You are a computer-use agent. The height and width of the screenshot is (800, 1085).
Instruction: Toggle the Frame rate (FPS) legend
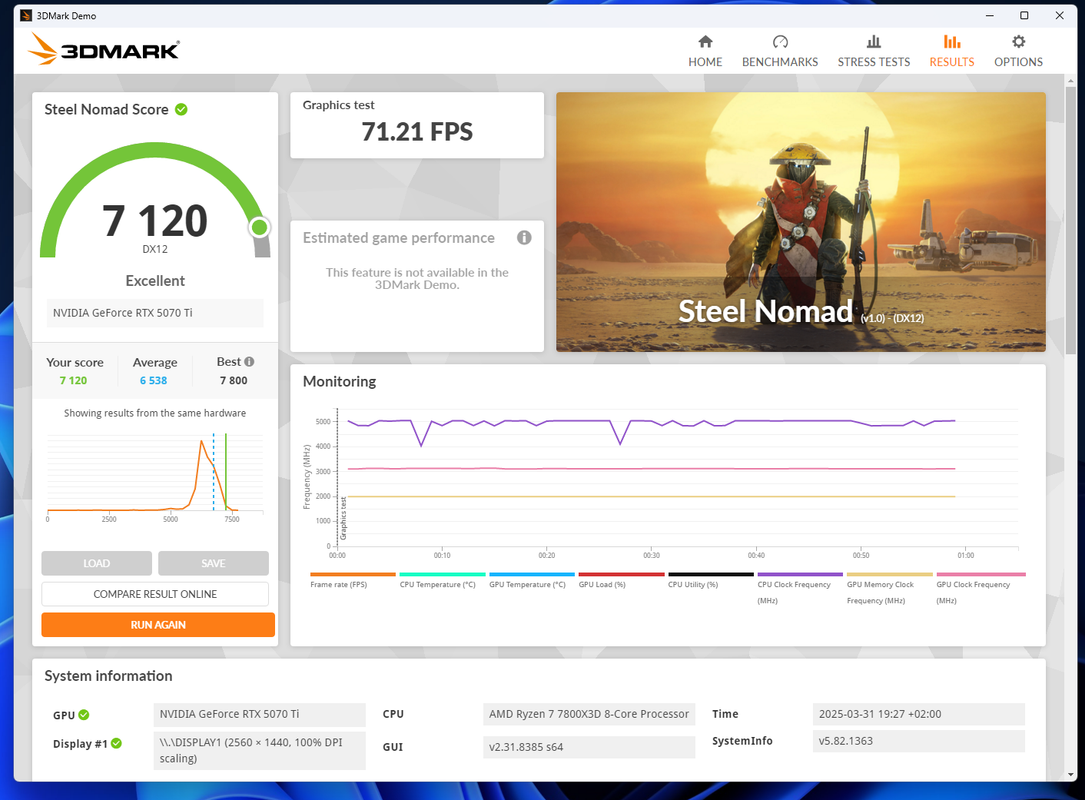pos(352,580)
